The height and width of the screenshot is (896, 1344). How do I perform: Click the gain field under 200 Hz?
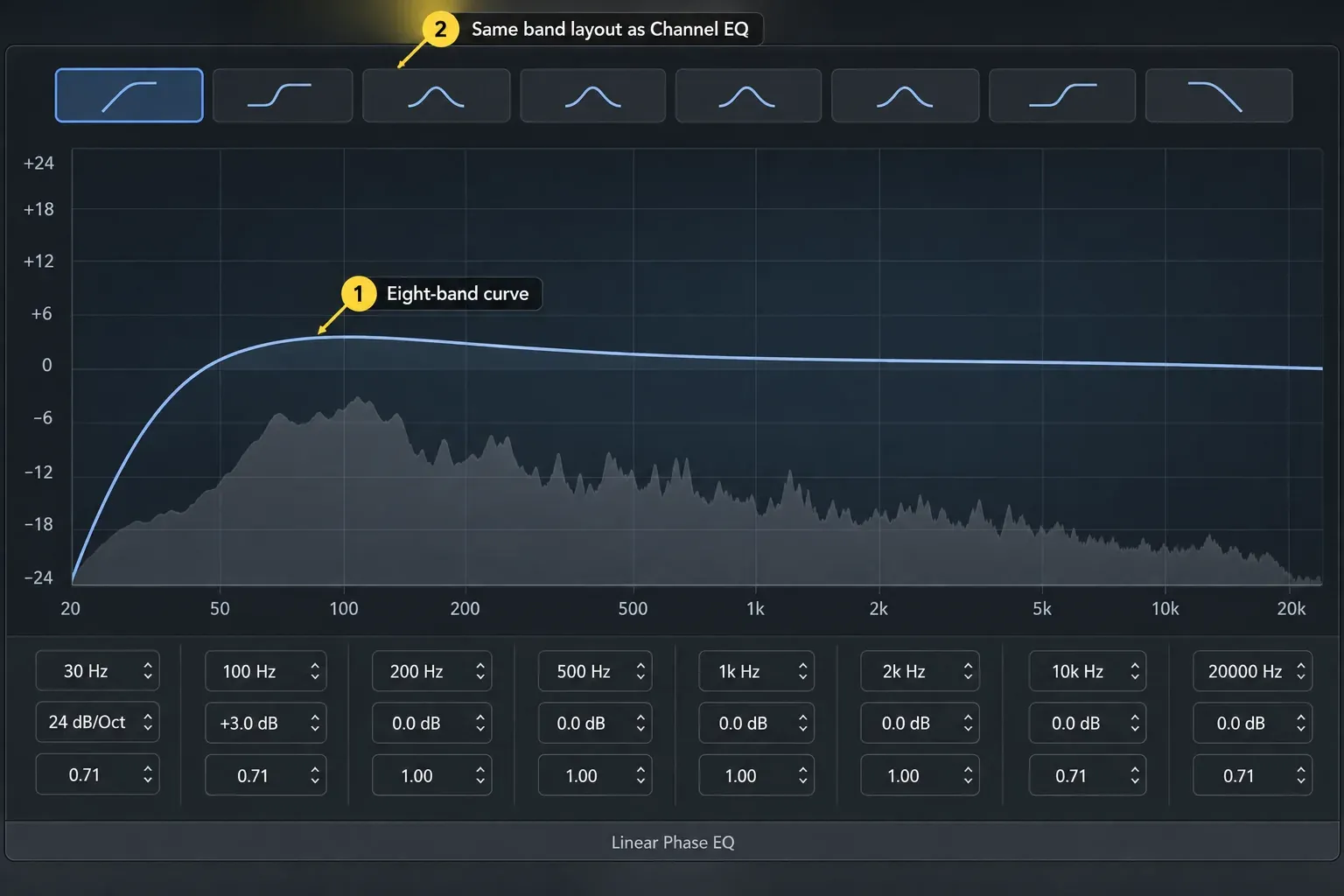[x=431, y=723]
